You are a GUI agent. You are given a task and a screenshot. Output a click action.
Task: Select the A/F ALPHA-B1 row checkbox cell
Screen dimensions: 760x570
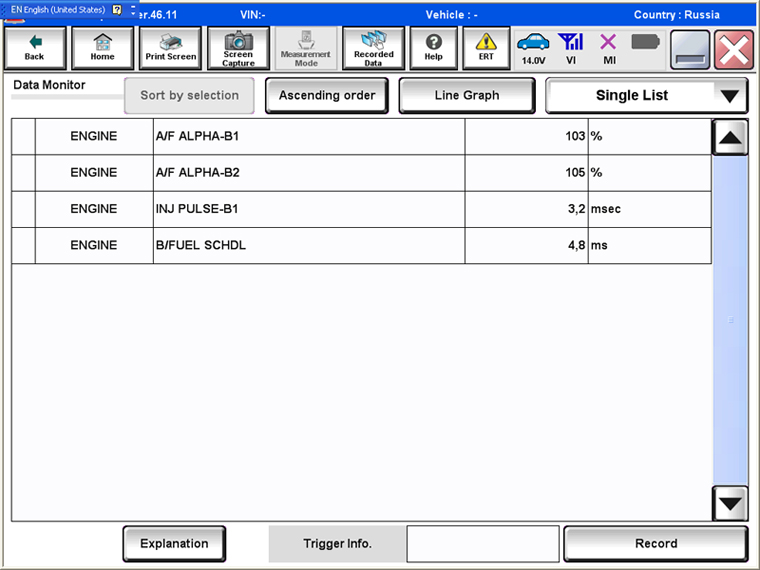[23, 137]
